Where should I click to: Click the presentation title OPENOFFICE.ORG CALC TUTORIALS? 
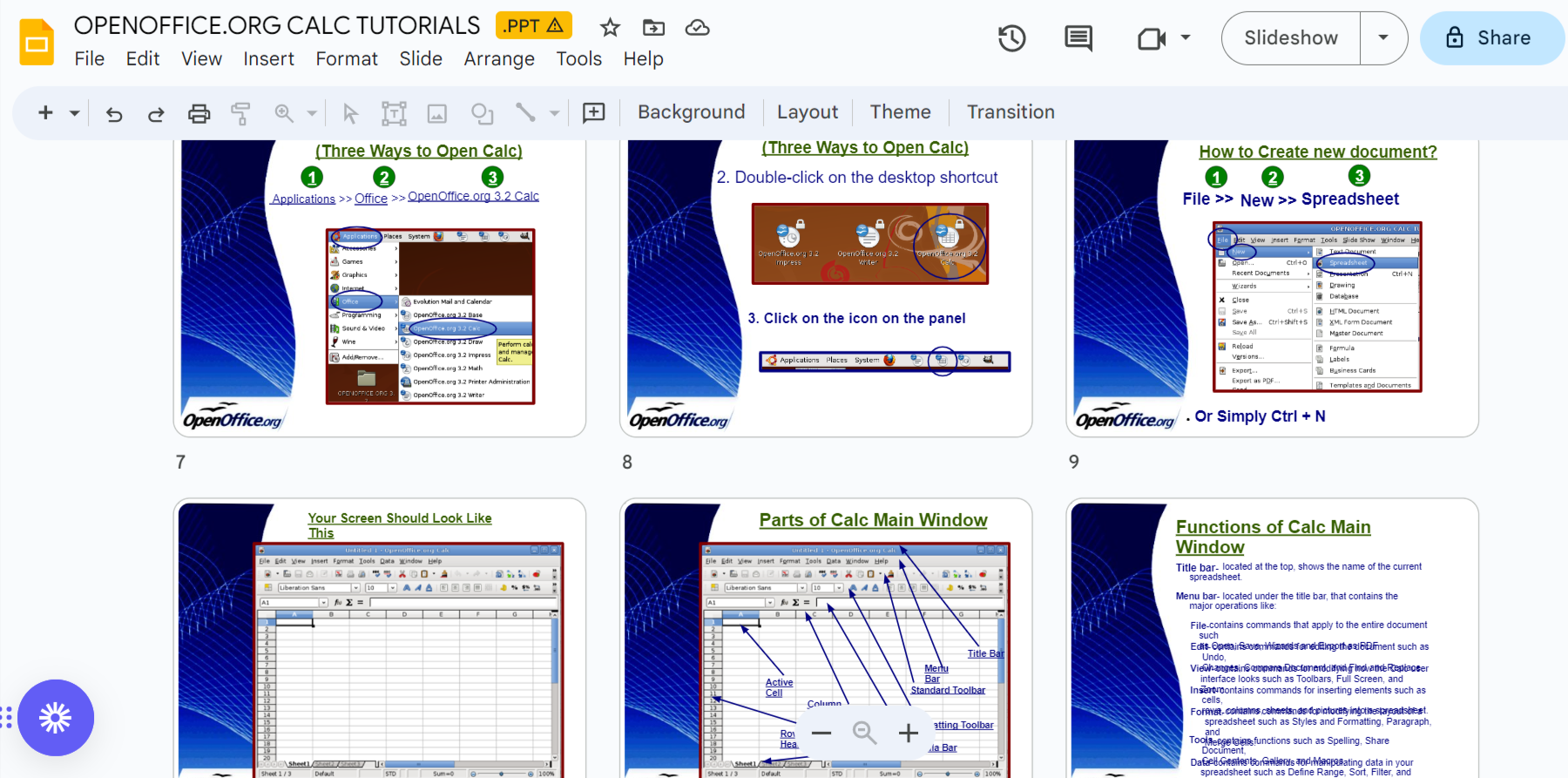pyautogui.click(x=277, y=26)
